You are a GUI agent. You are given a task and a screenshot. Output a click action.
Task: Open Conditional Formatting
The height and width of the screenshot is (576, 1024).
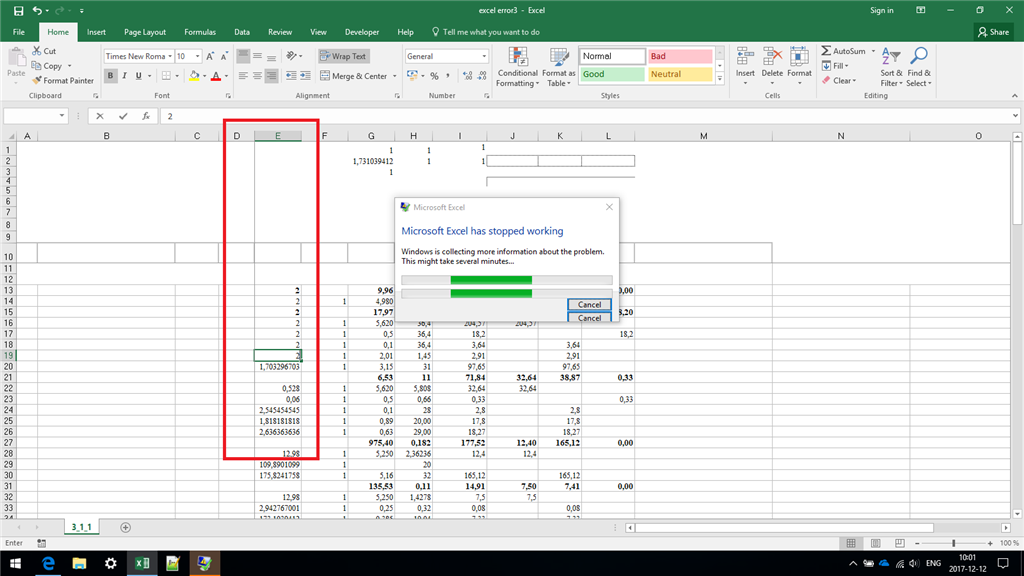[x=517, y=67]
